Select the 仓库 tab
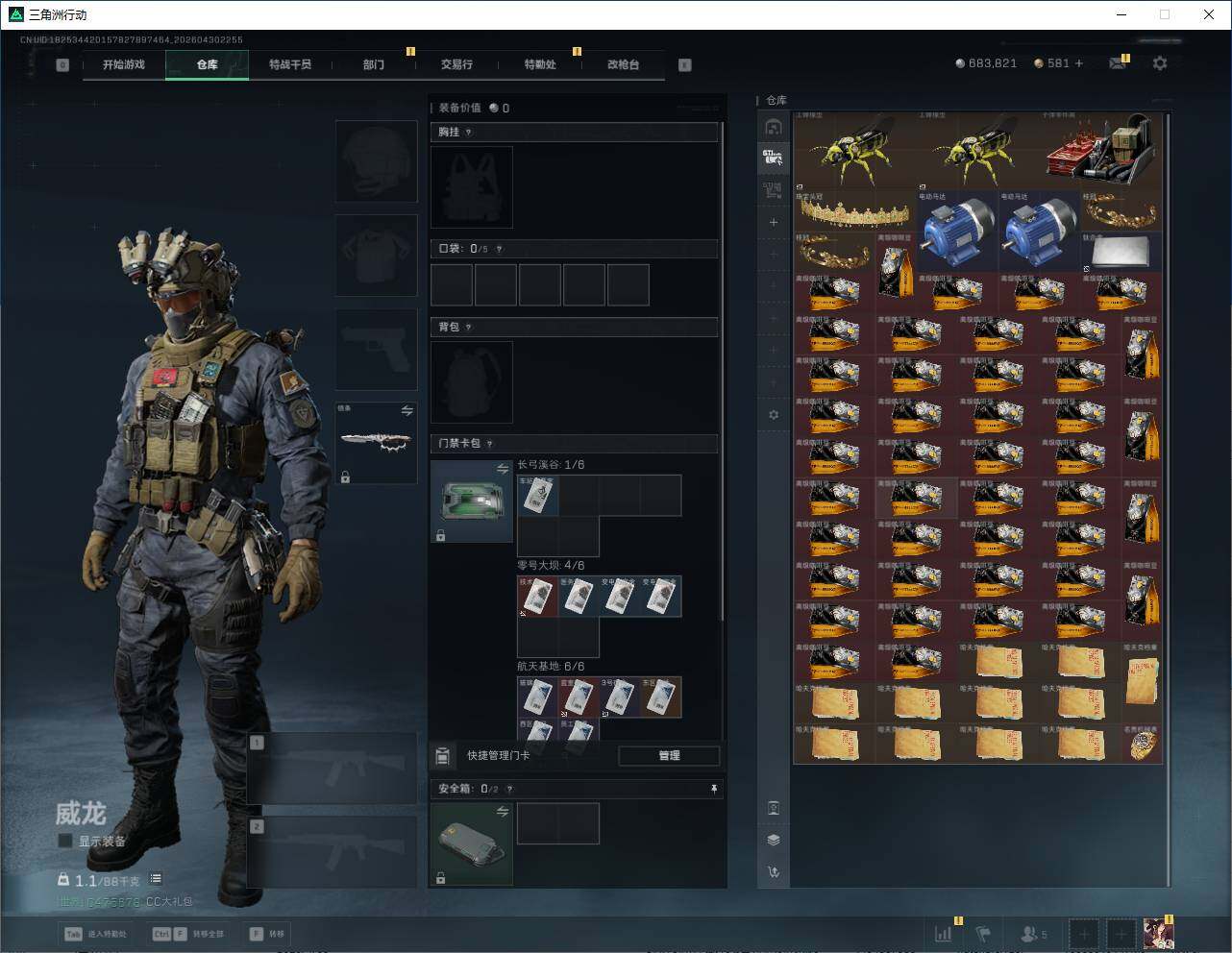Image resolution: width=1232 pixels, height=953 pixels. tap(208, 64)
